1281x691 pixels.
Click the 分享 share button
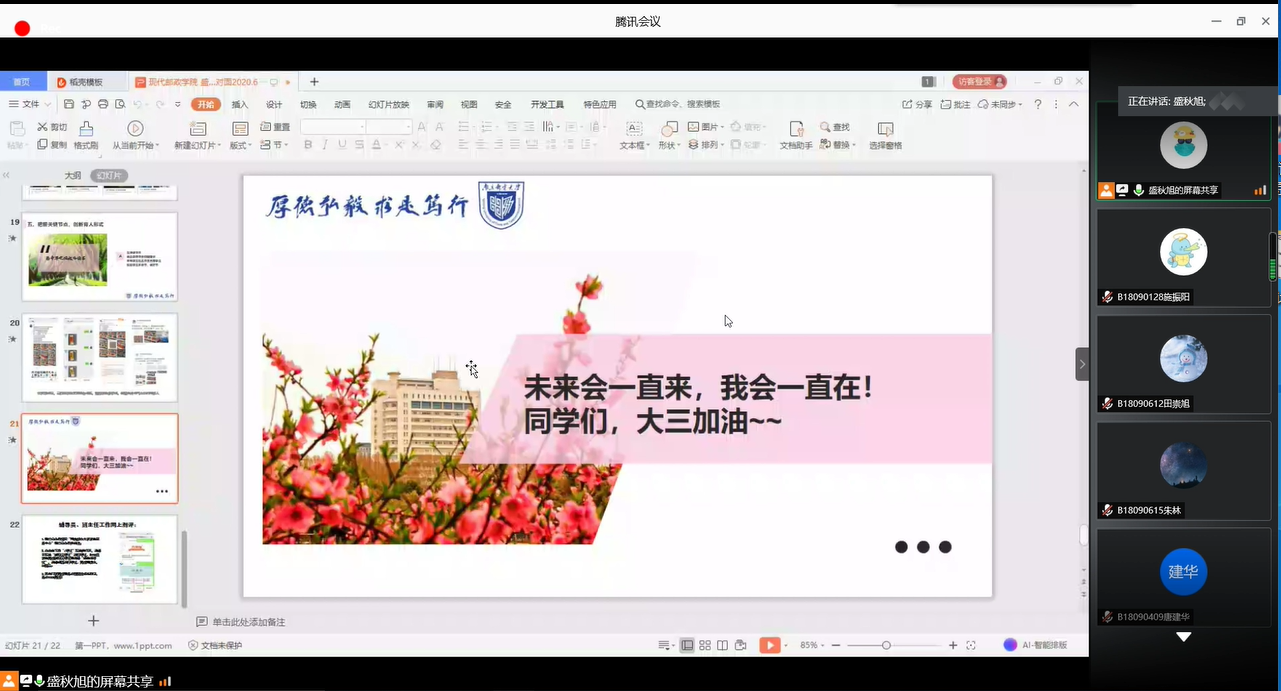(x=917, y=104)
